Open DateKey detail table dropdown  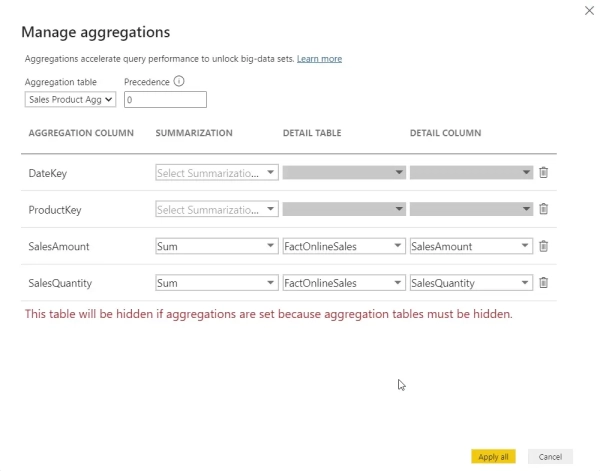(x=343, y=172)
